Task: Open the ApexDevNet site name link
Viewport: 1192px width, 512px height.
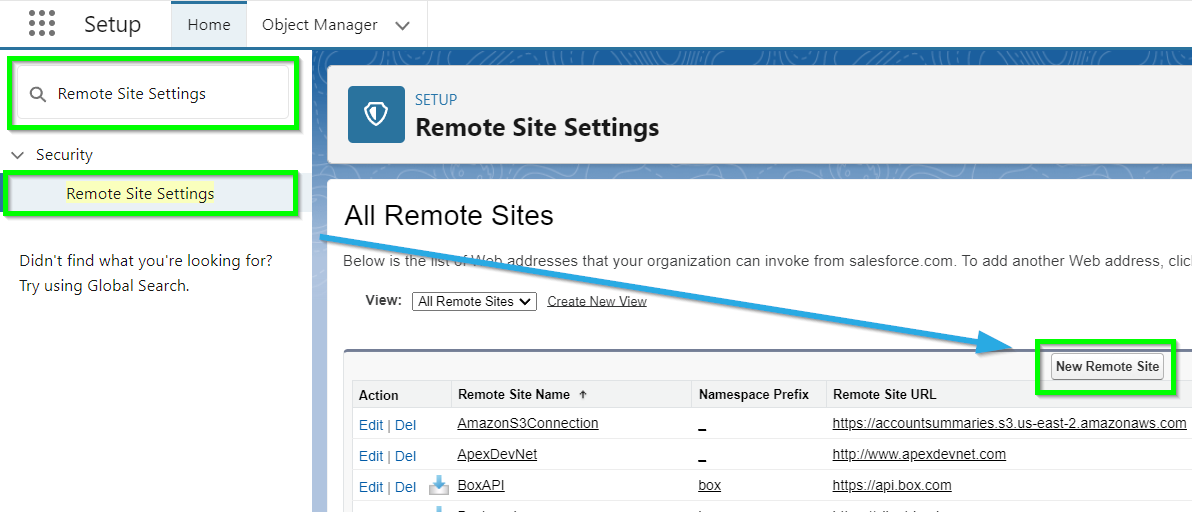Action: tap(497, 454)
